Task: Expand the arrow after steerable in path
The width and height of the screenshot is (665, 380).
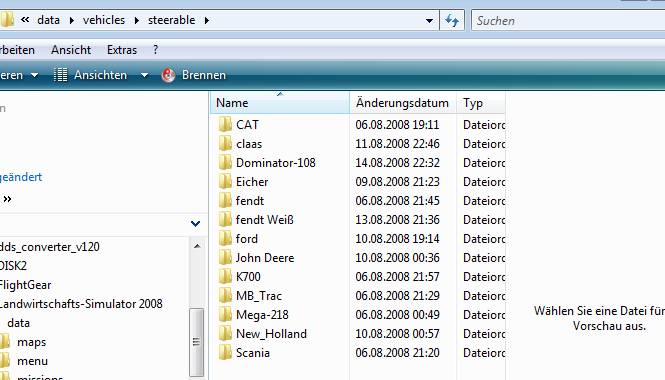Action: (207, 20)
